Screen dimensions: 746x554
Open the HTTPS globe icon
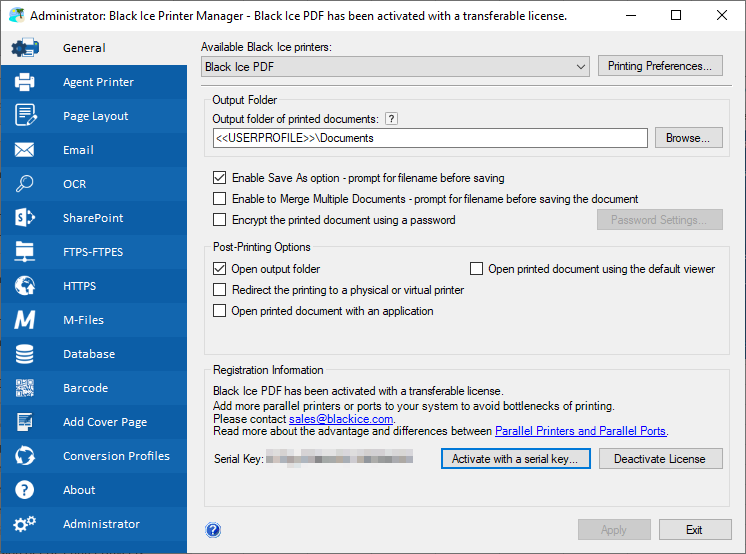[x=25, y=286]
